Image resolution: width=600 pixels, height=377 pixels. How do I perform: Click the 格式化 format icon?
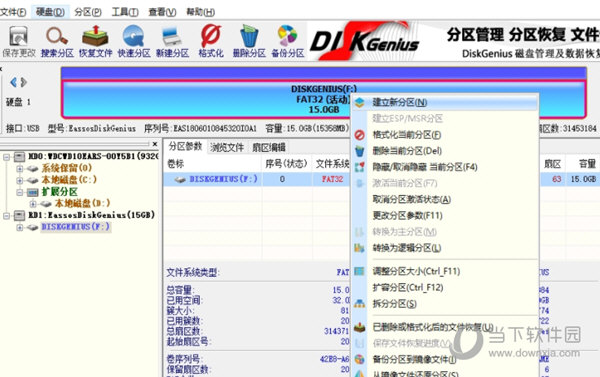[x=211, y=41]
